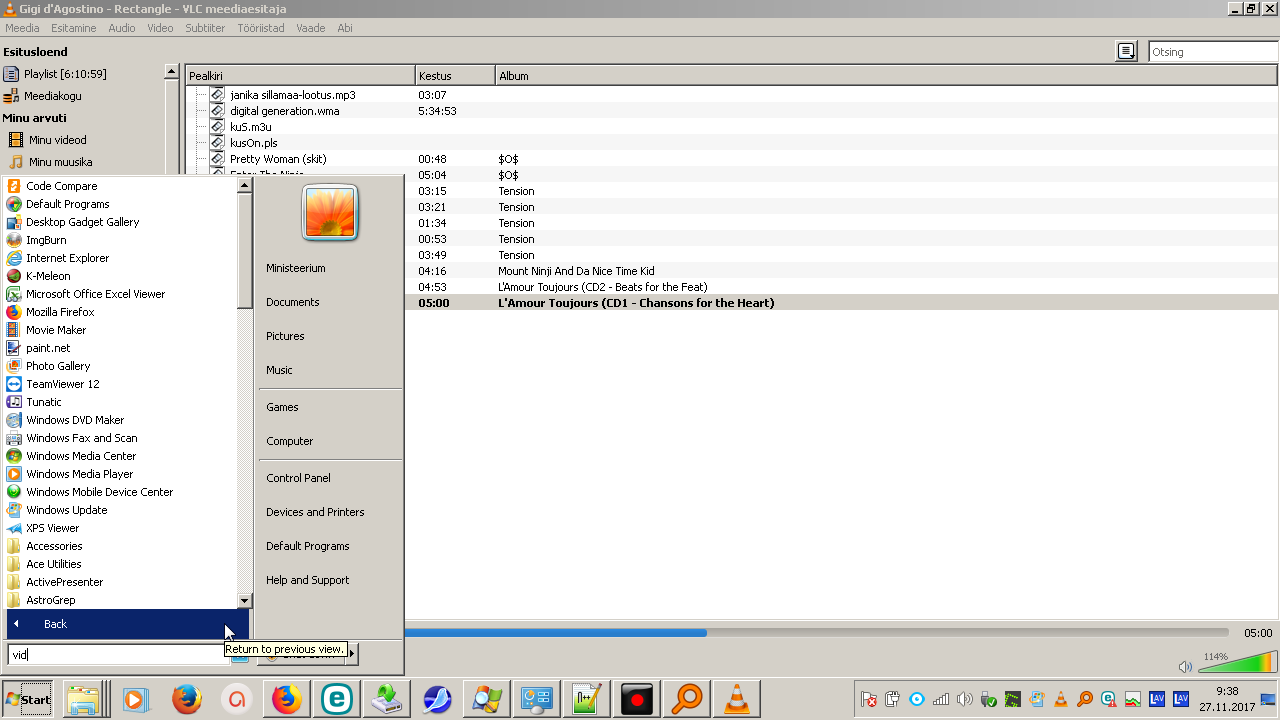Open the Subtiiter menu
Screen dimensions: 1280x720
(205, 28)
